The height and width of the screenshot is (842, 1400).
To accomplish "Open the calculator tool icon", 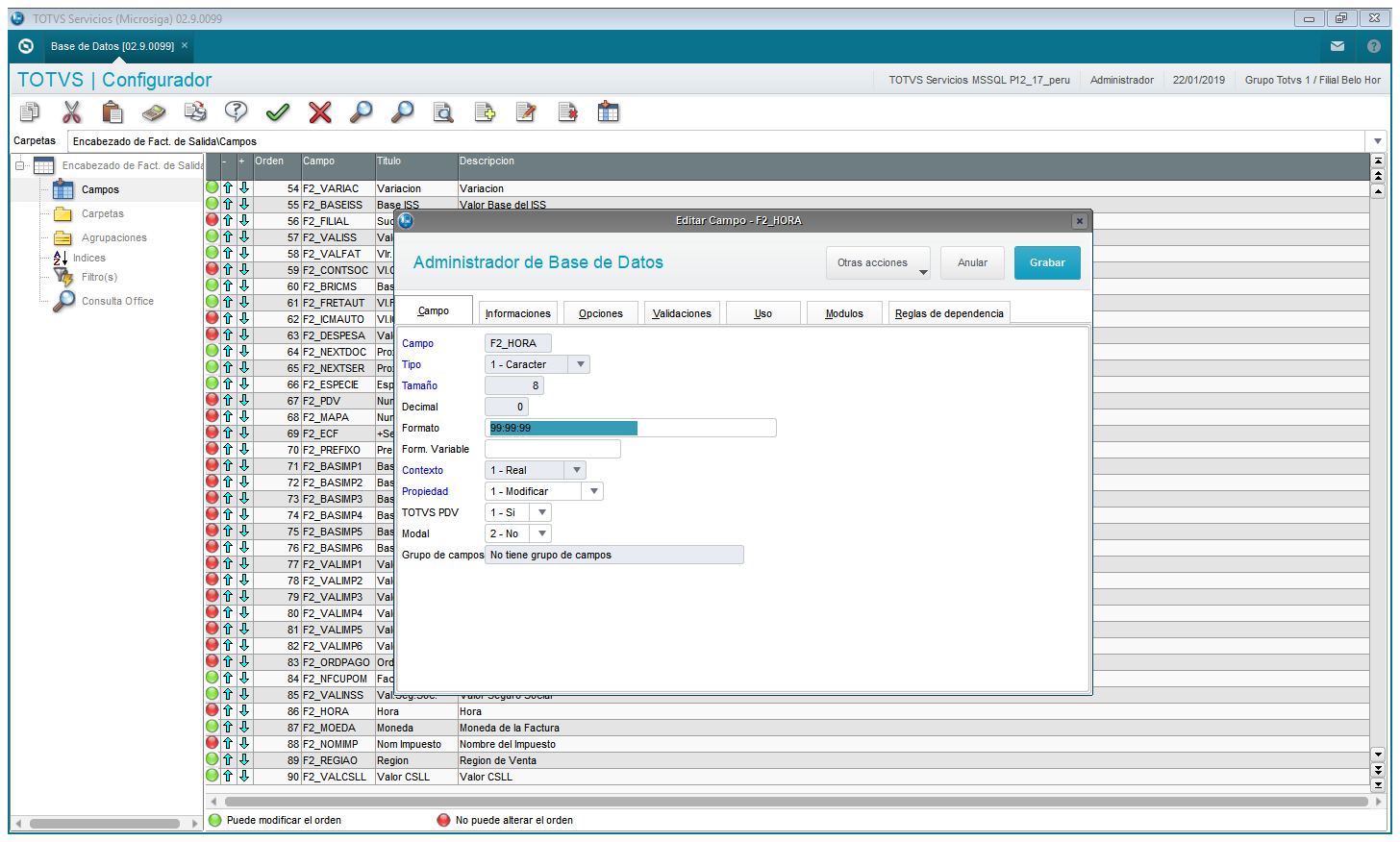I will point(154,112).
